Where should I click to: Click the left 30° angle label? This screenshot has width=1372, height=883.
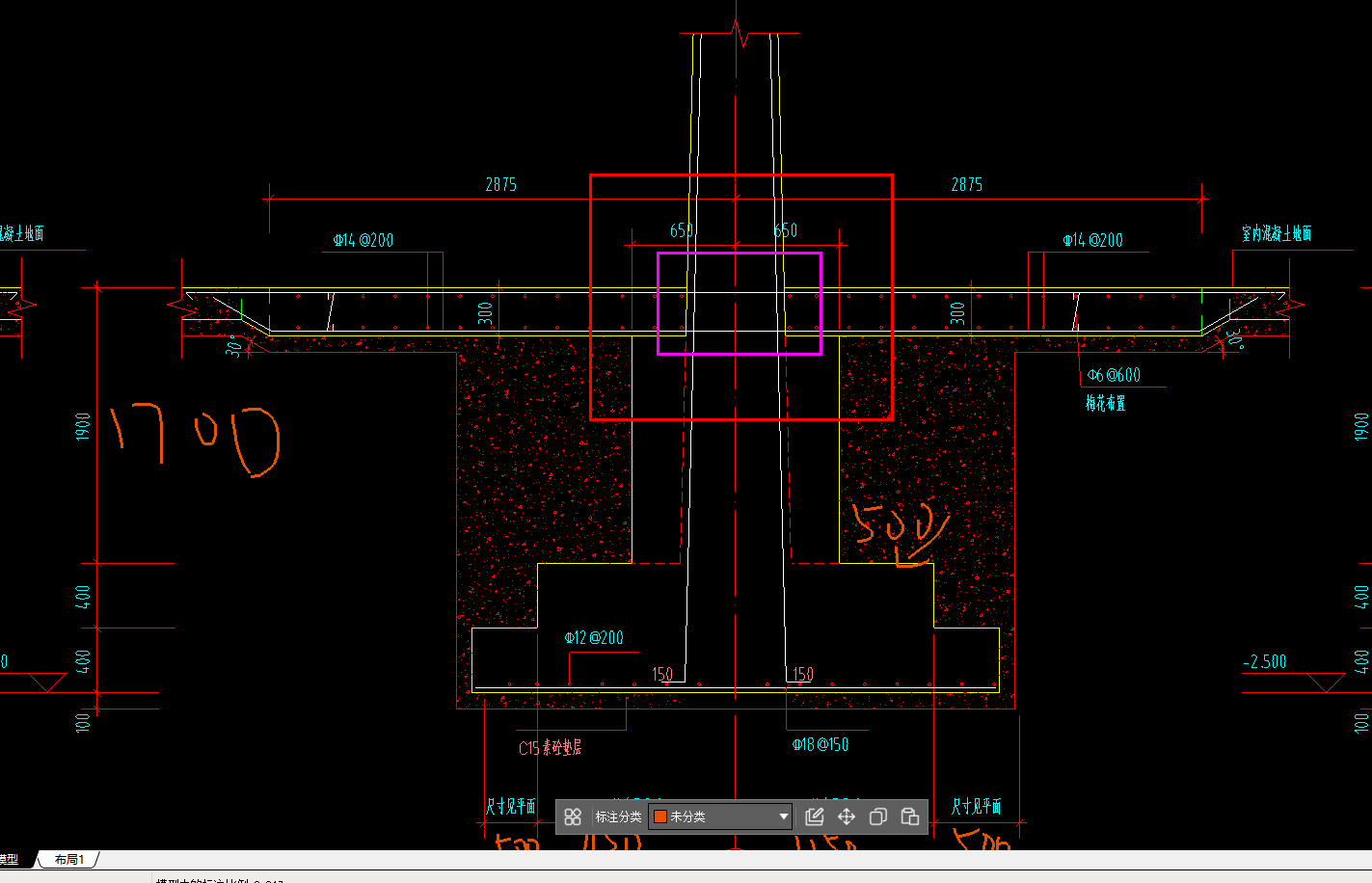[x=235, y=346]
